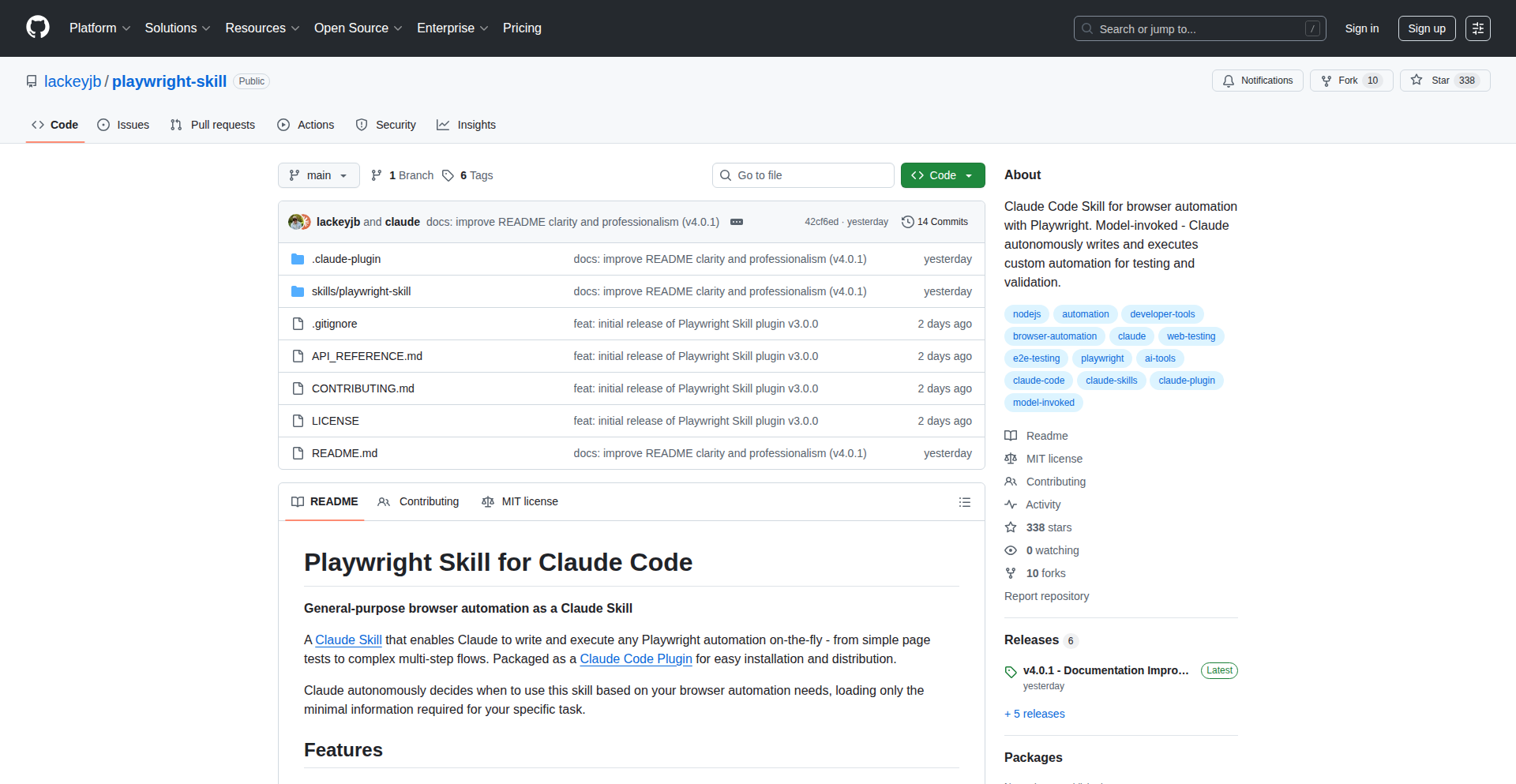Click the accessibility settings icon beside Sign up
This screenshot has height=784, width=1516.
pyautogui.click(x=1477, y=28)
